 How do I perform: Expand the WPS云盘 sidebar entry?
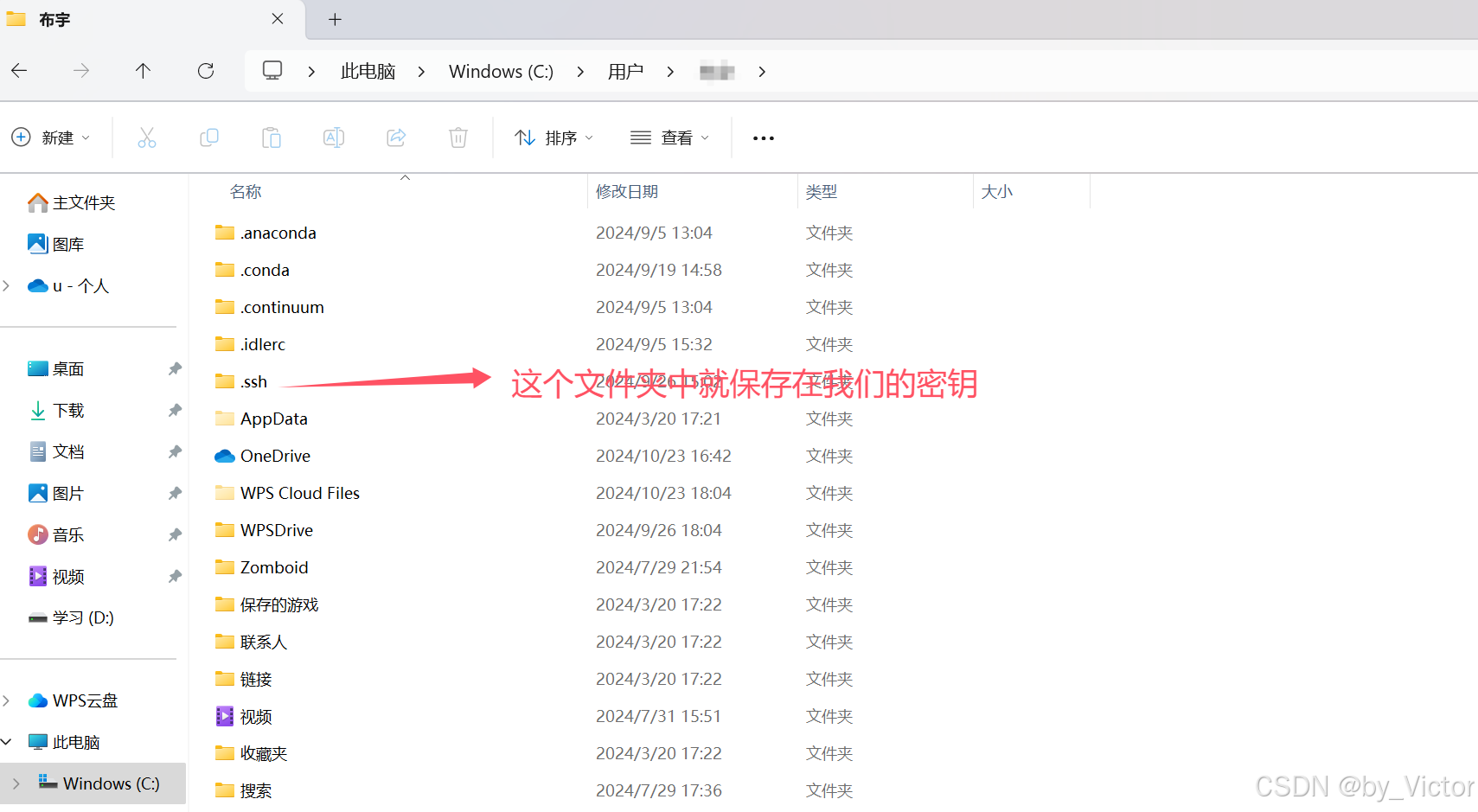[x=7, y=700]
